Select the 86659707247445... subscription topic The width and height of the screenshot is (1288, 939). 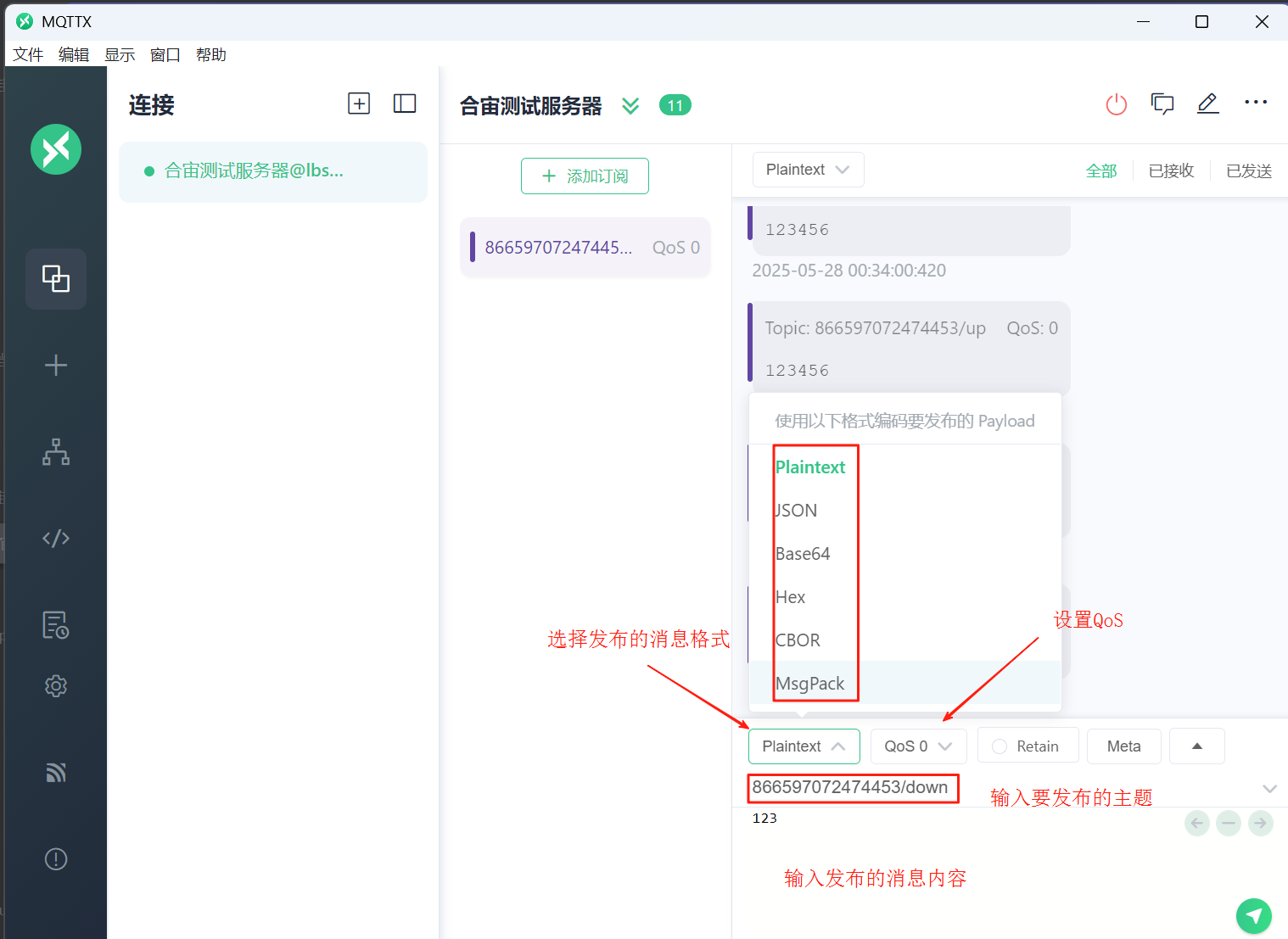pos(585,247)
